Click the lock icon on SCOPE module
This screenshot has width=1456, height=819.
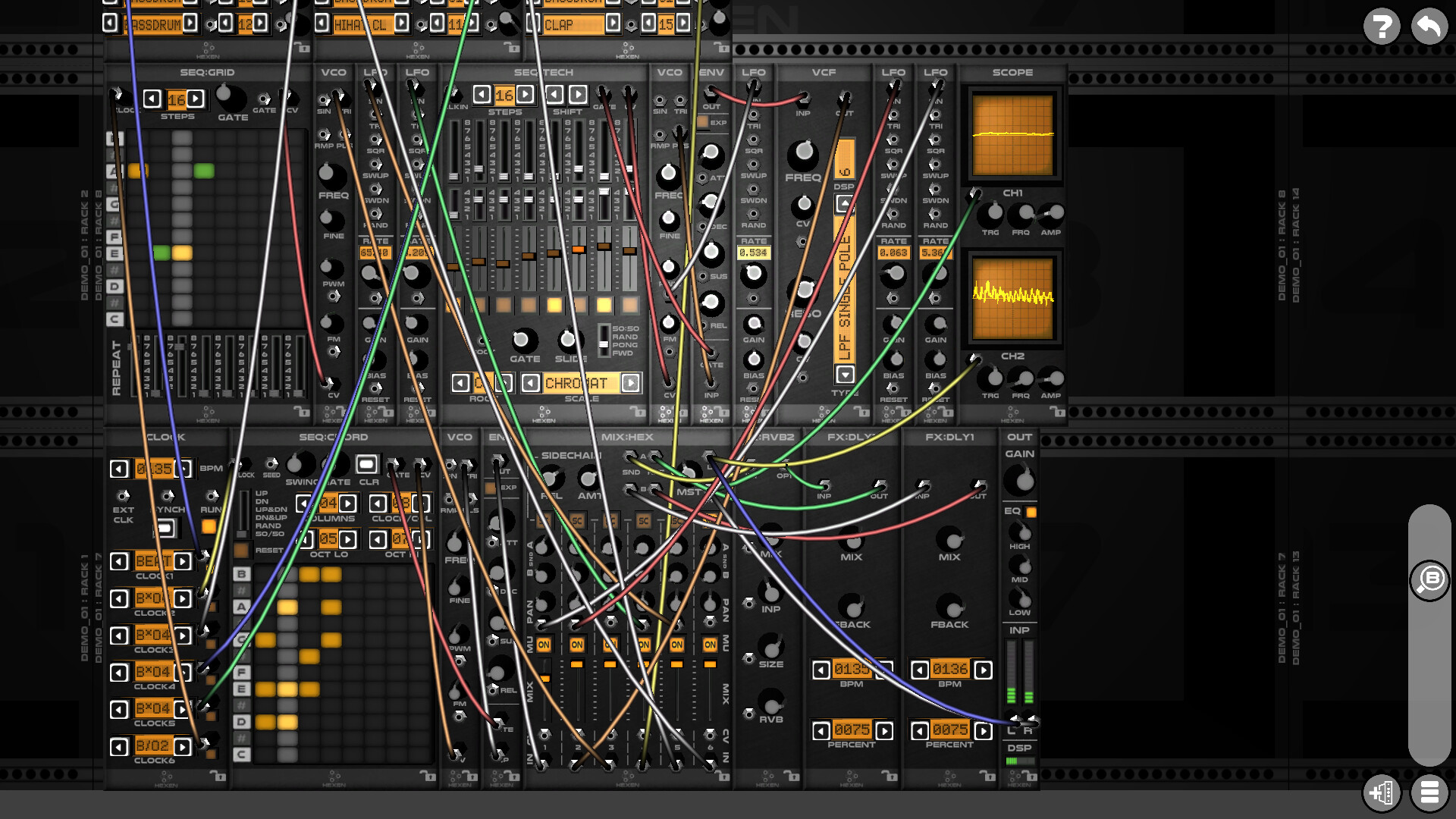(1057, 411)
